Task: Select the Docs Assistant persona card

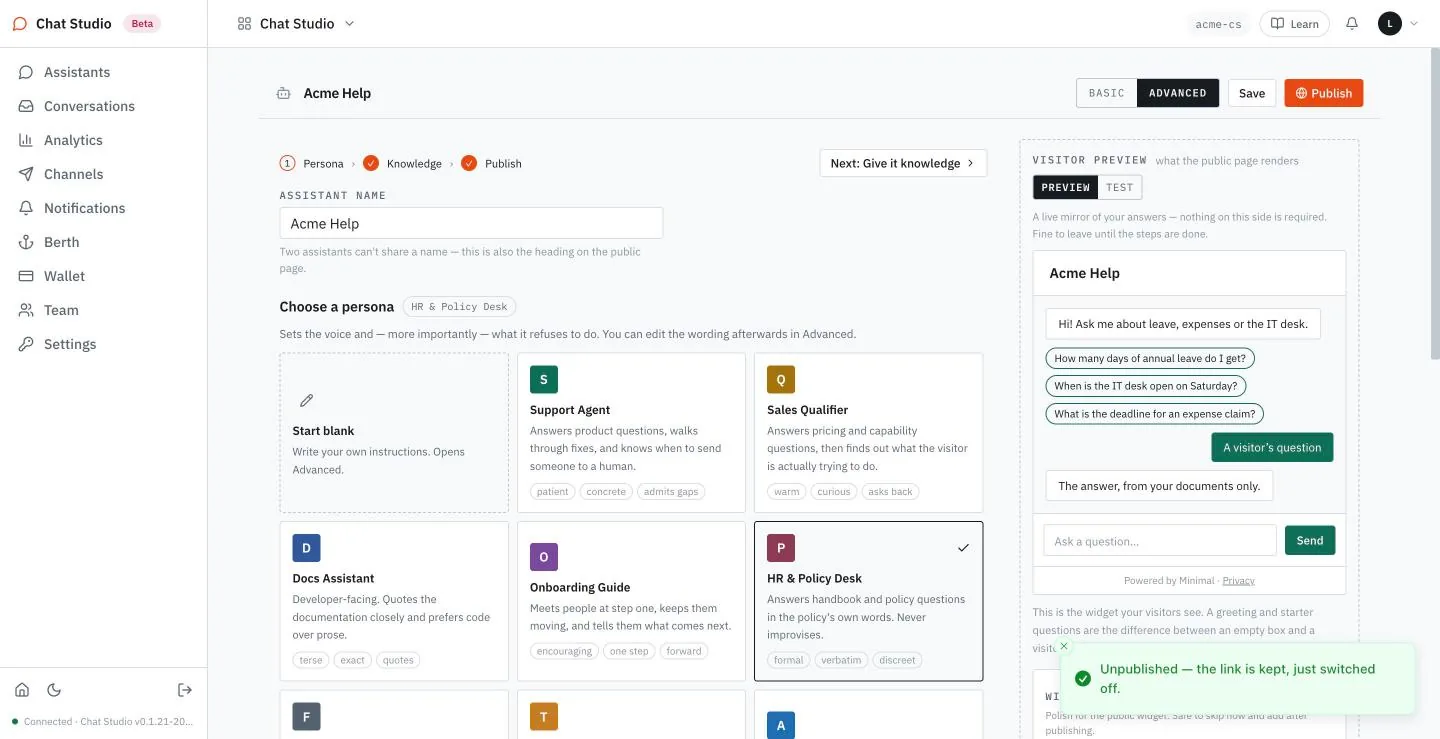Action: click(x=394, y=601)
